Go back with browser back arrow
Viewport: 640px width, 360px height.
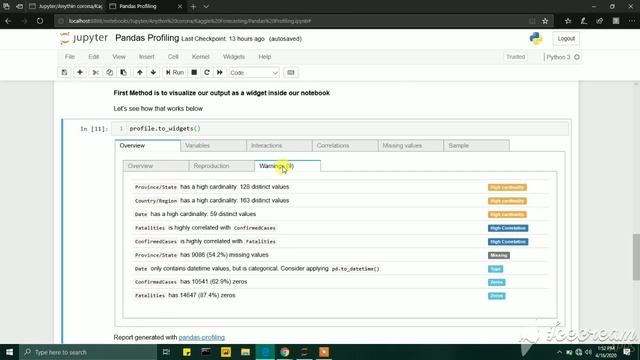tap(8, 21)
